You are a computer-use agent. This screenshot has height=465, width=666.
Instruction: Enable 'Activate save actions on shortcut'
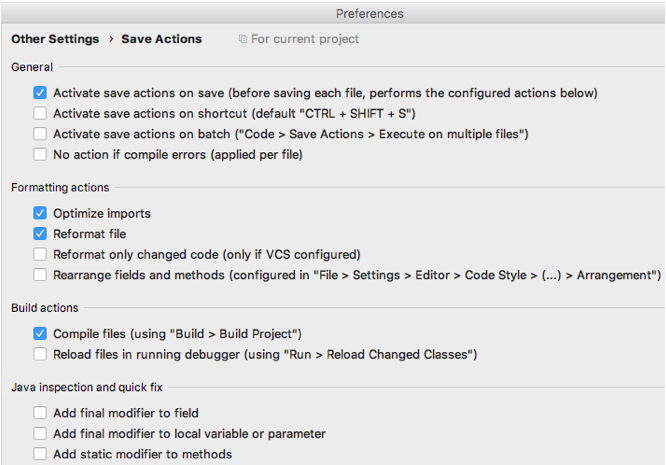point(40,114)
